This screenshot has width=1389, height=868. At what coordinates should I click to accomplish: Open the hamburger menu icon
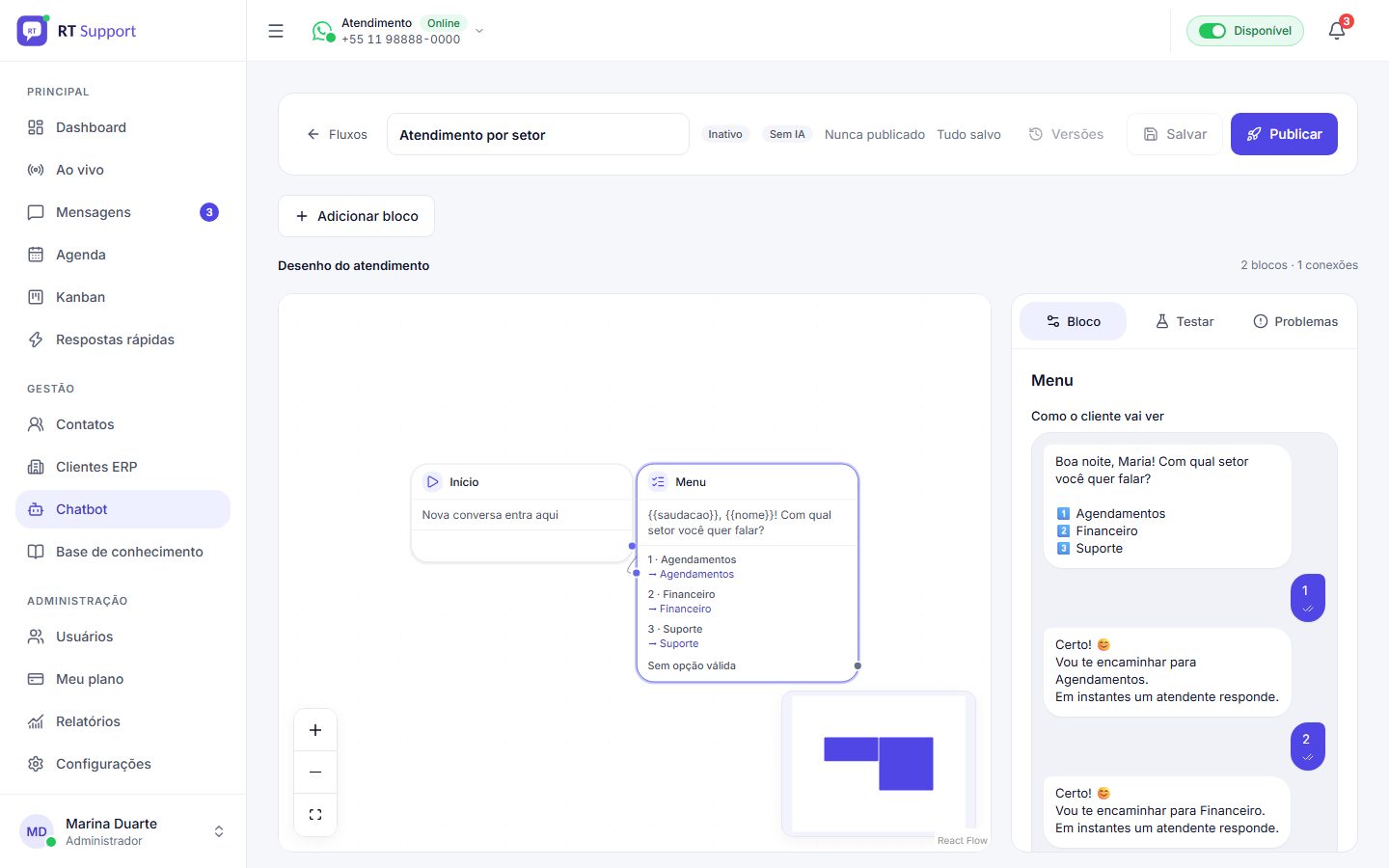point(276,31)
